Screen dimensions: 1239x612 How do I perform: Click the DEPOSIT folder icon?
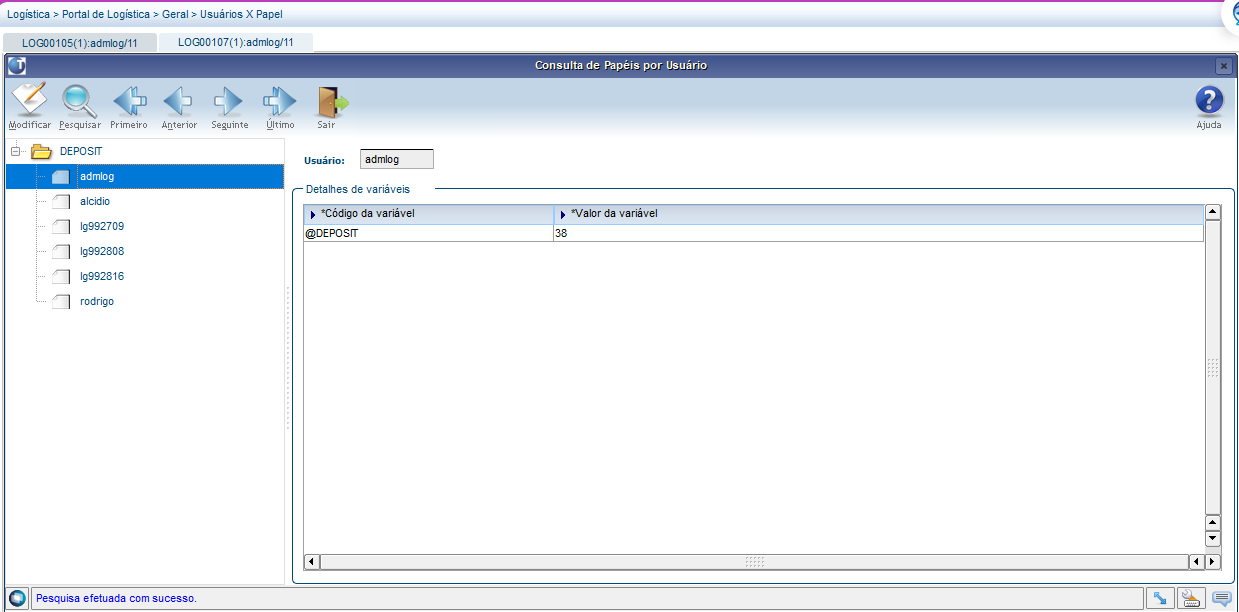click(x=41, y=152)
